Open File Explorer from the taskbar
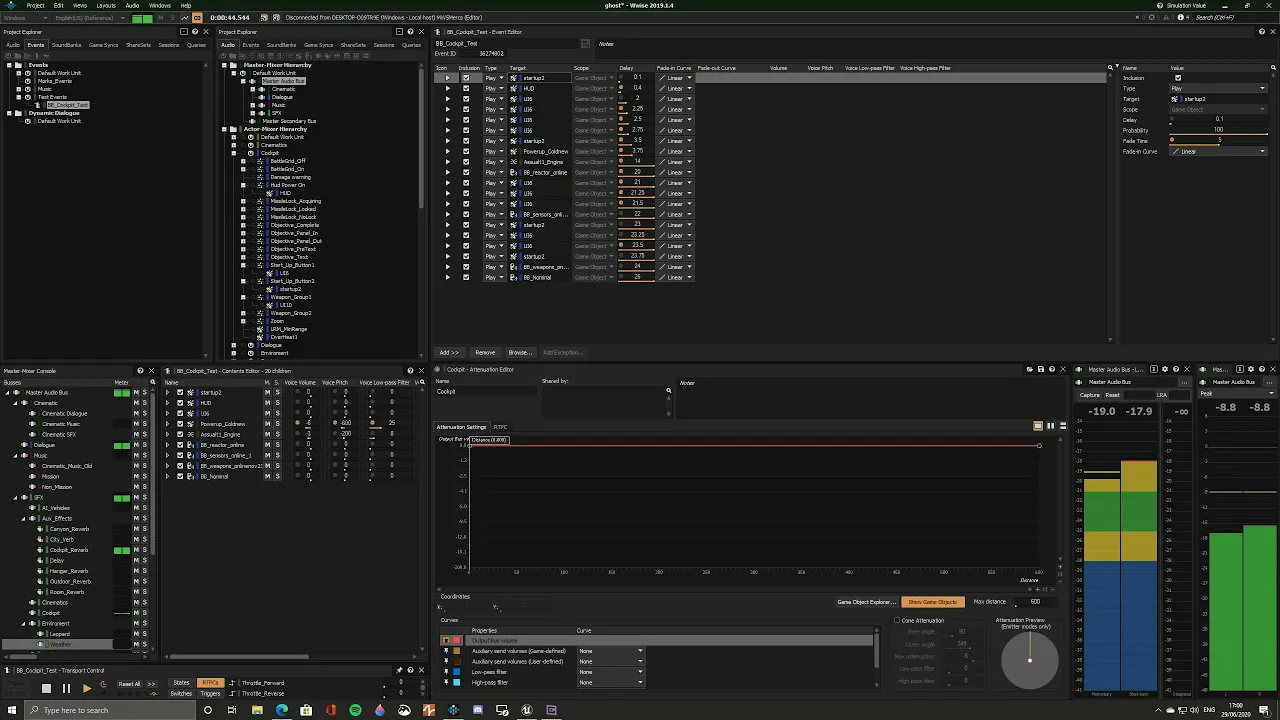Viewport: 1280px width, 720px height. coord(257,710)
